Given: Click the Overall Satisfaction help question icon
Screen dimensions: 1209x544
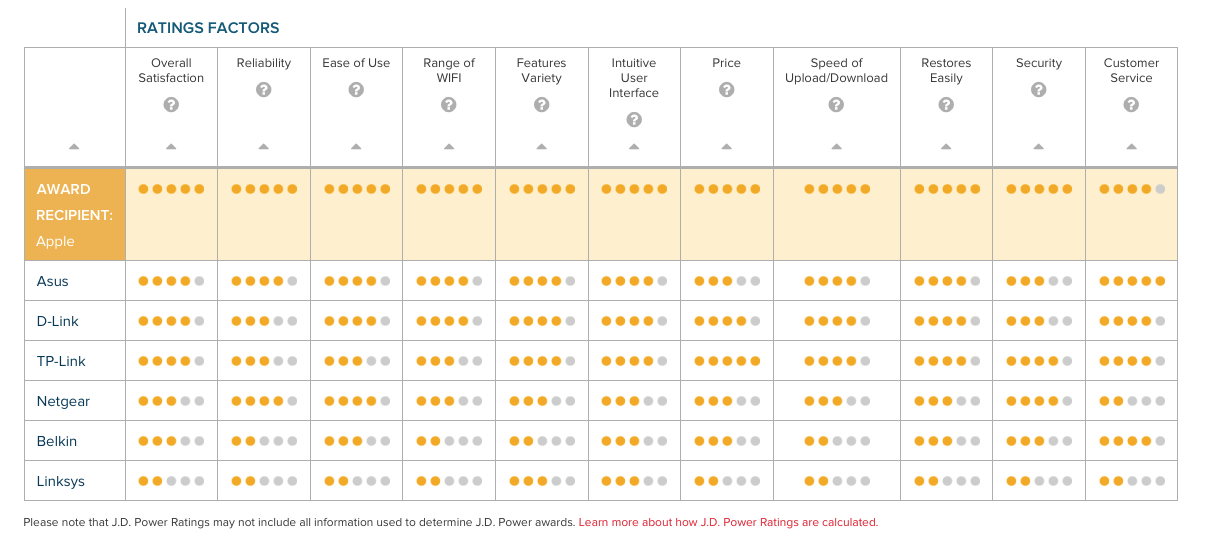Looking at the screenshot, I should 171,105.
